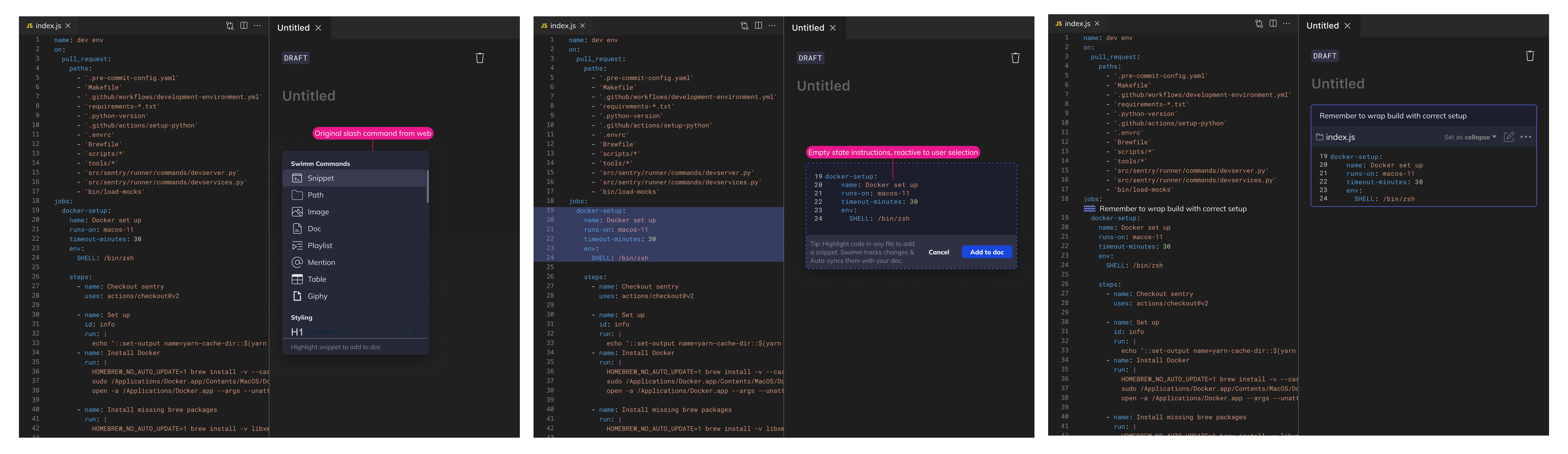
Task: Choose Snippet in the Swimm Commands menu
Action: coord(320,178)
